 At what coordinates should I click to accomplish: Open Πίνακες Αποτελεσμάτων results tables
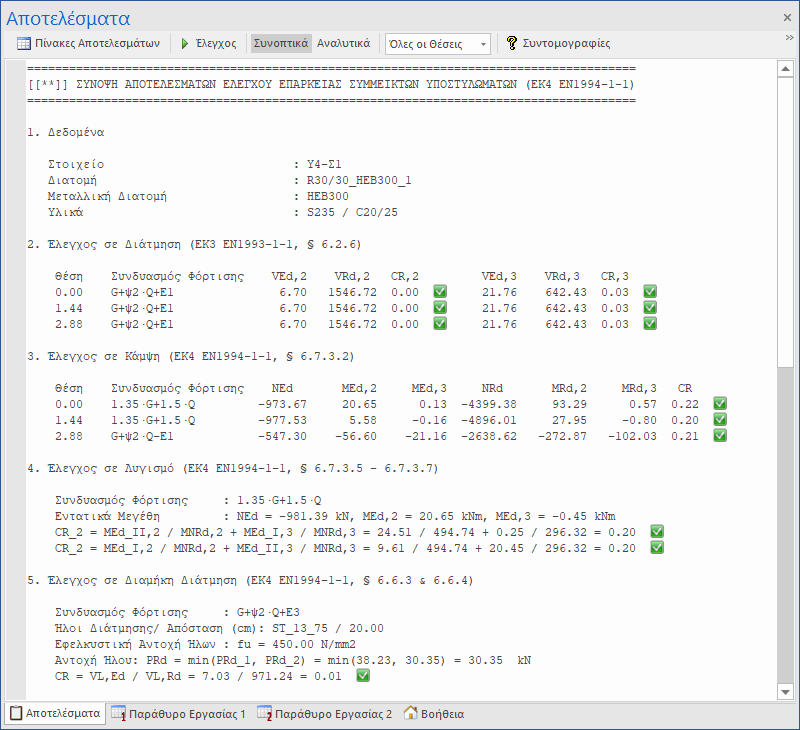(88, 44)
